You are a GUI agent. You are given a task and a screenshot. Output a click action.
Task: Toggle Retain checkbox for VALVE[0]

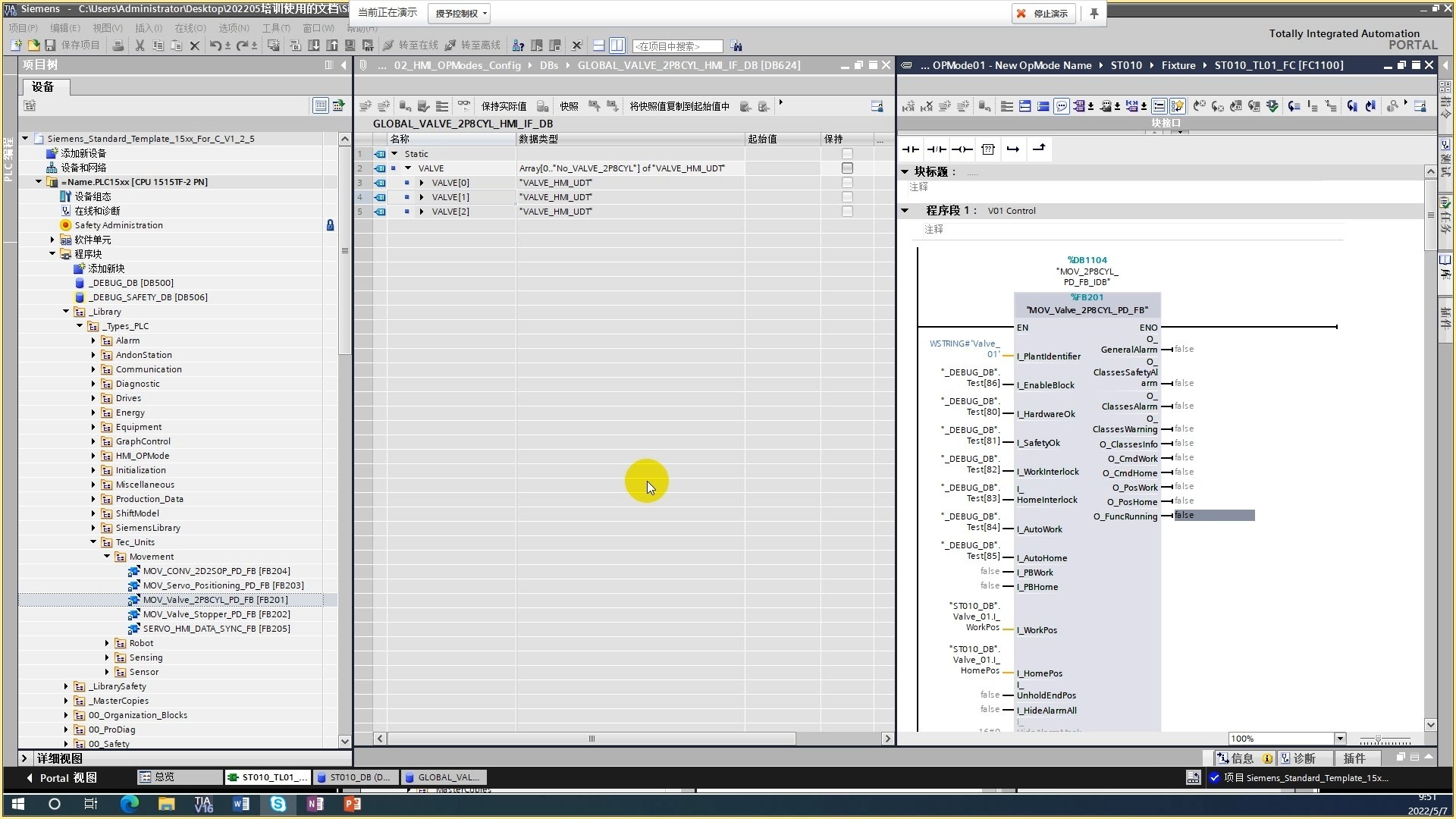(847, 183)
